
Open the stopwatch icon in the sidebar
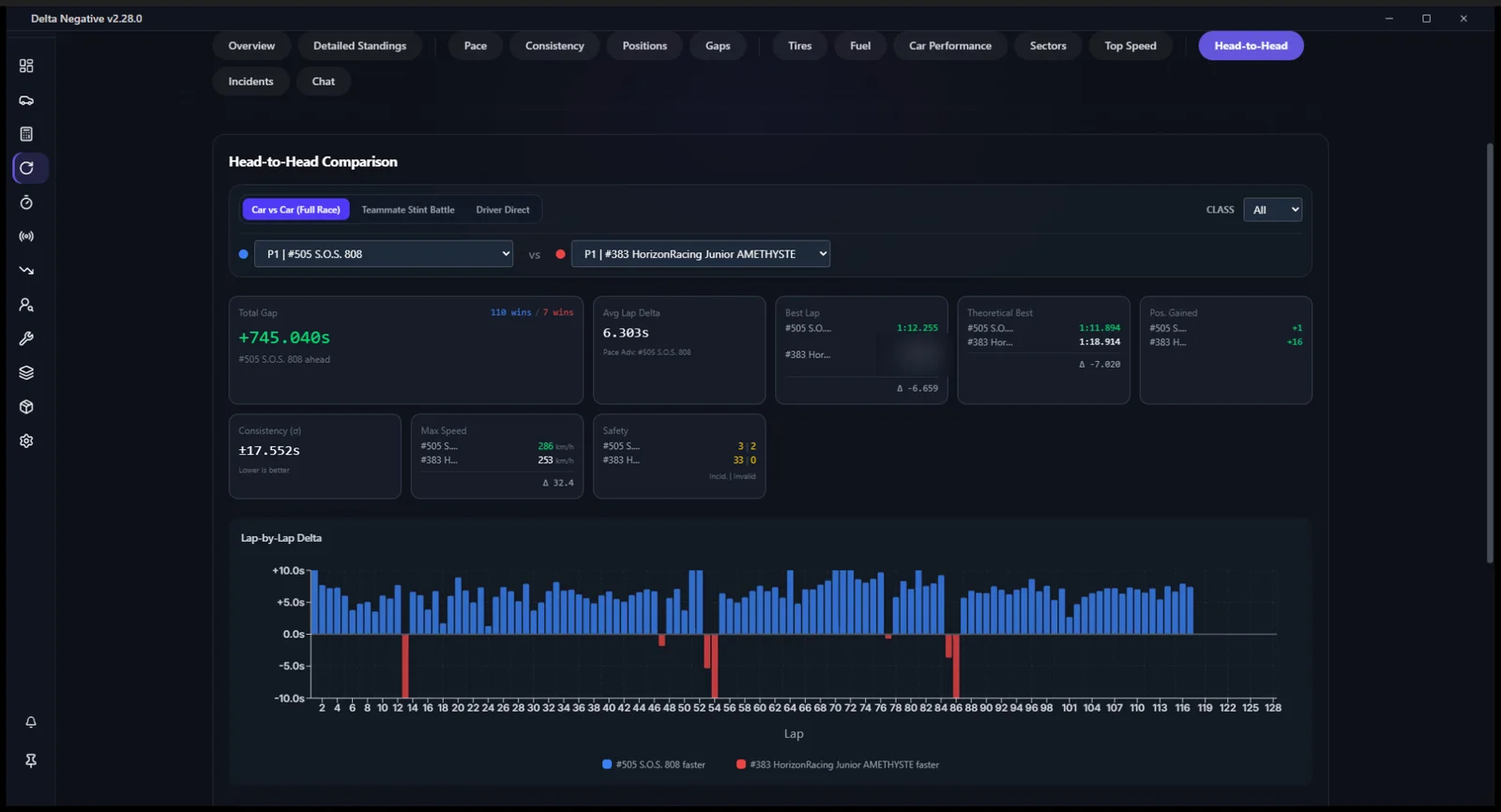pyautogui.click(x=26, y=203)
